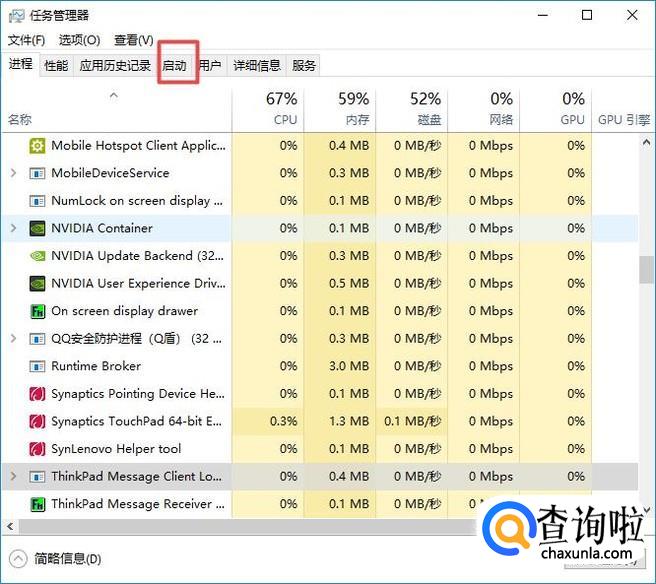Click the Synaptics Pointing Device Helper icon
Screen dimensions: 656x584
37,394
